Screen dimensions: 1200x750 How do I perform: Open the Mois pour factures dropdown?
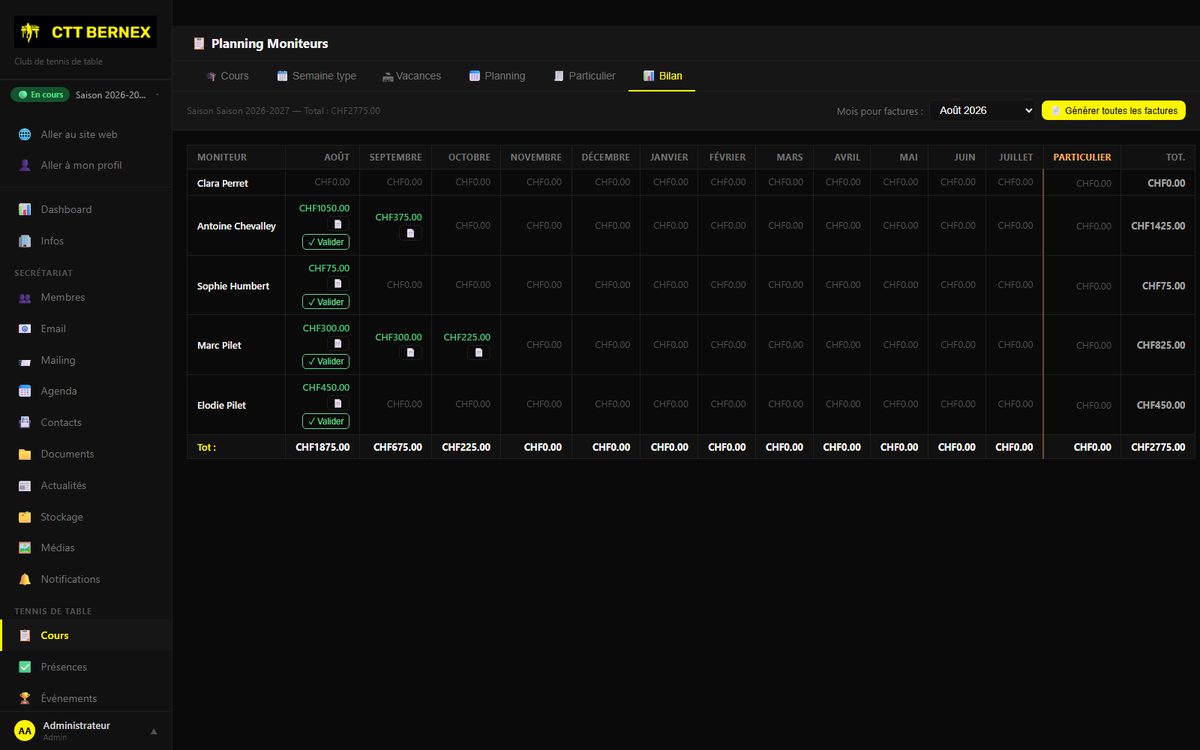[x=983, y=110]
